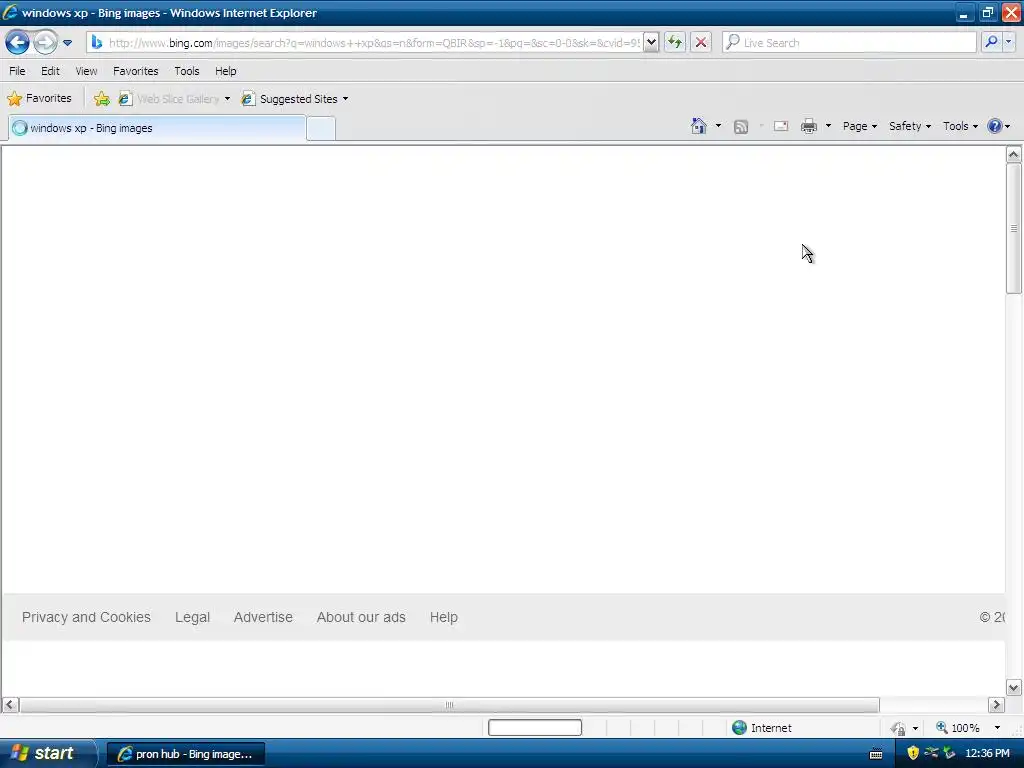Expand zoom level dropdown arrow
This screenshot has height=768, width=1024.
pyautogui.click(x=997, y=728)
